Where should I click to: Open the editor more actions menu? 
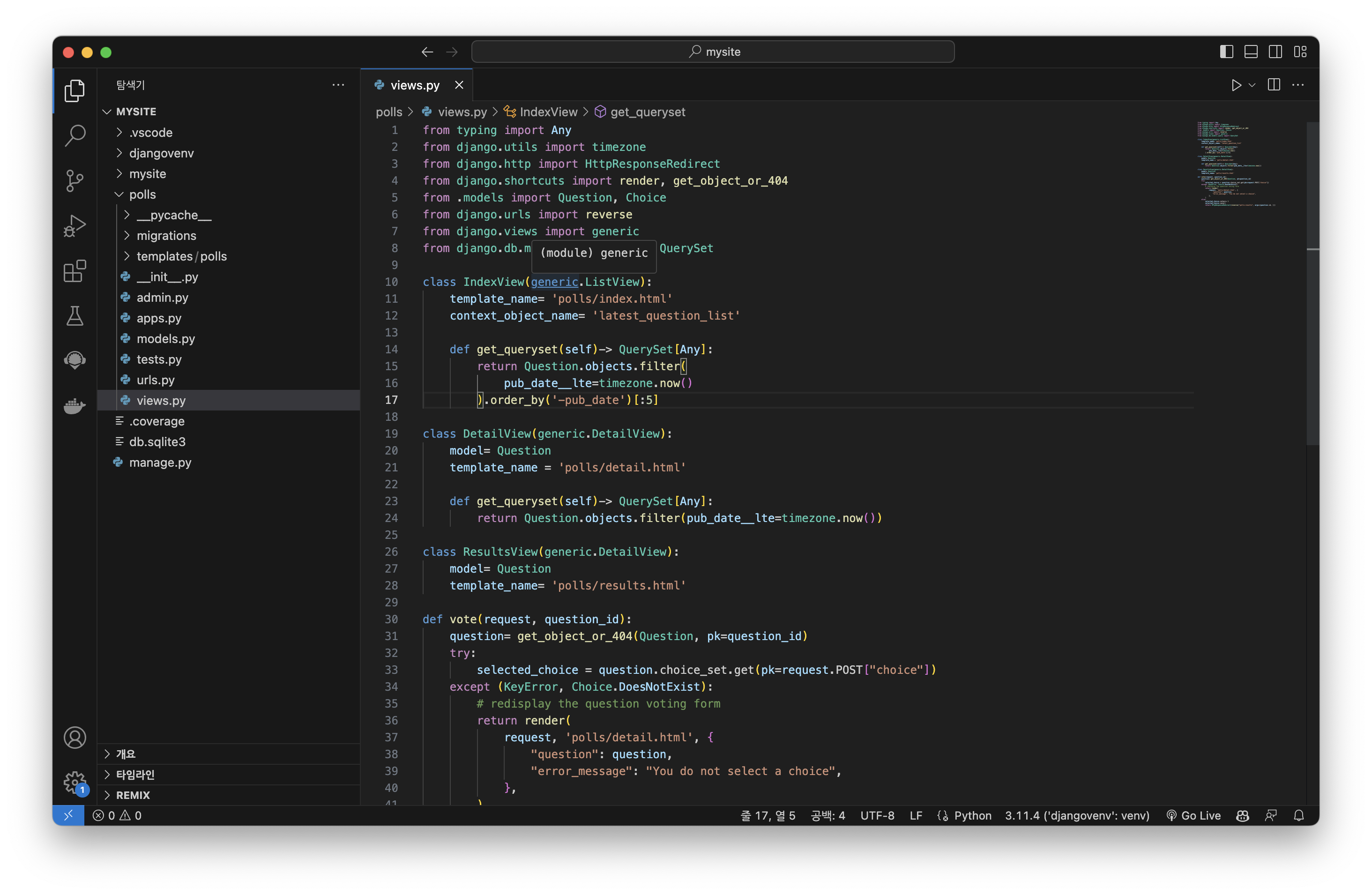pyautogui.click(x=1297, y=85)
